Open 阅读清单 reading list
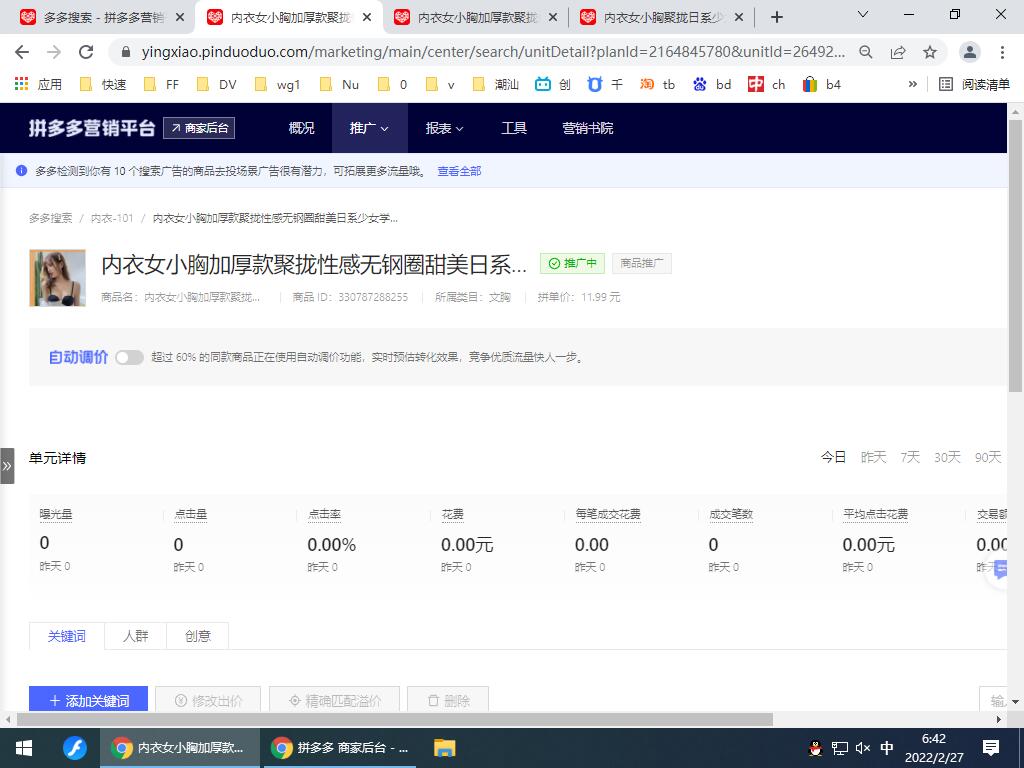This screenshot has height=768, width=1024. (x=974, y=84)
